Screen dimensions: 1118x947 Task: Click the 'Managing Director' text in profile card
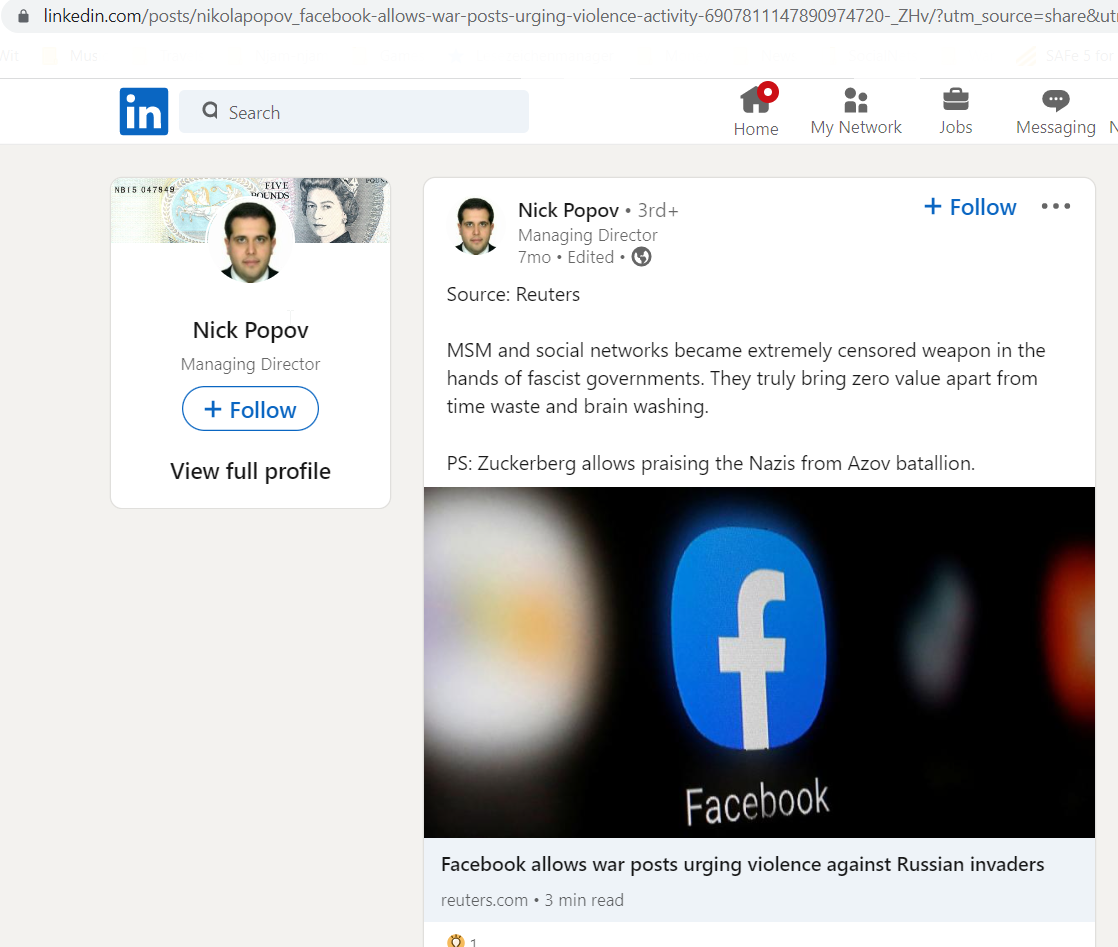[250, 364]
